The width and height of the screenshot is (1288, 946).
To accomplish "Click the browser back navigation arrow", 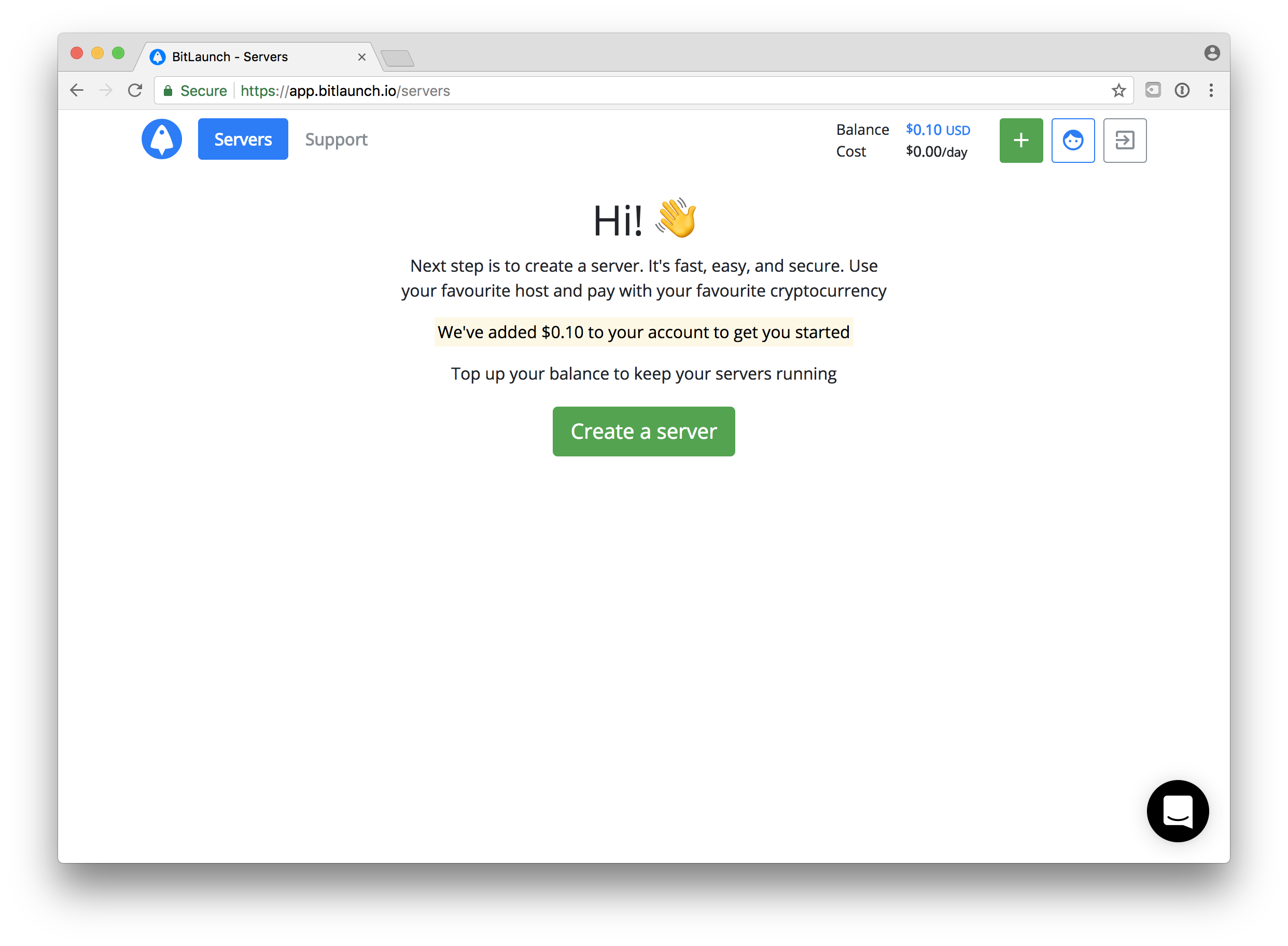I will (79, 91).
